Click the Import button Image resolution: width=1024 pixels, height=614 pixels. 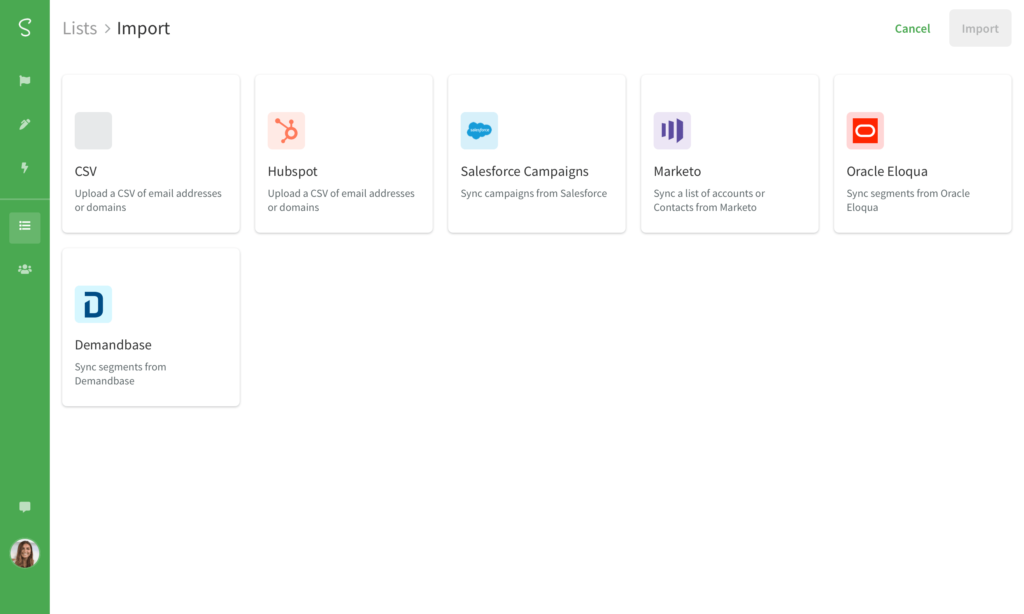point(980,28)
